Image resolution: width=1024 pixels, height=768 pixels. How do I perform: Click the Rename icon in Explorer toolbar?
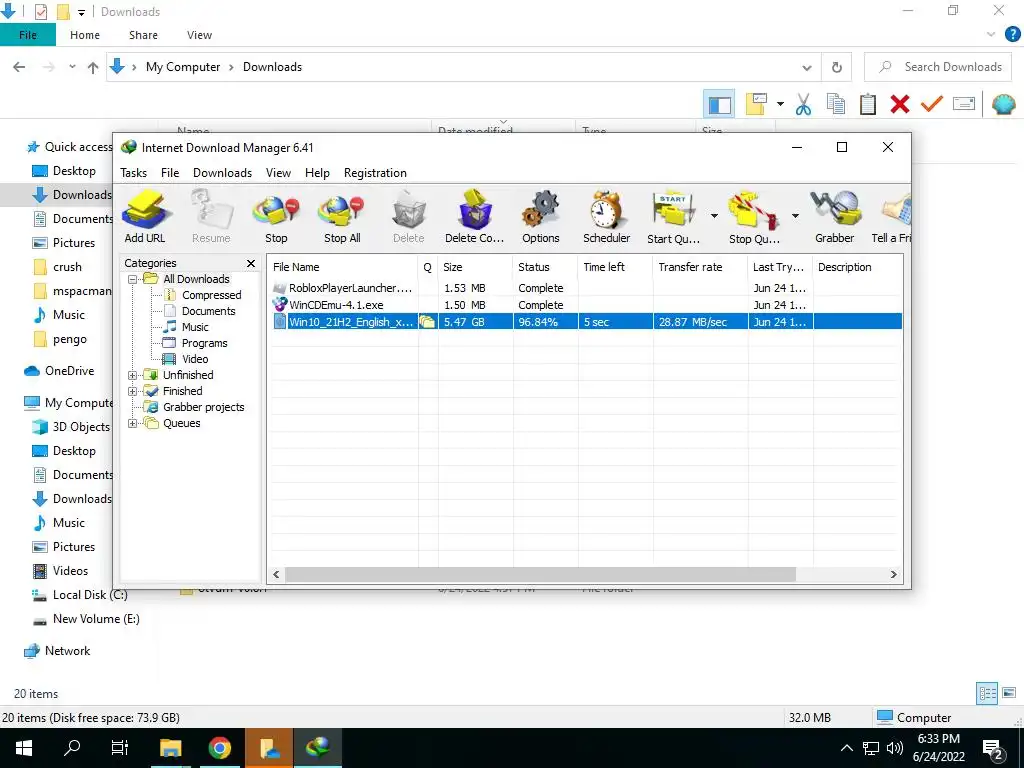[x=963, y=104]
